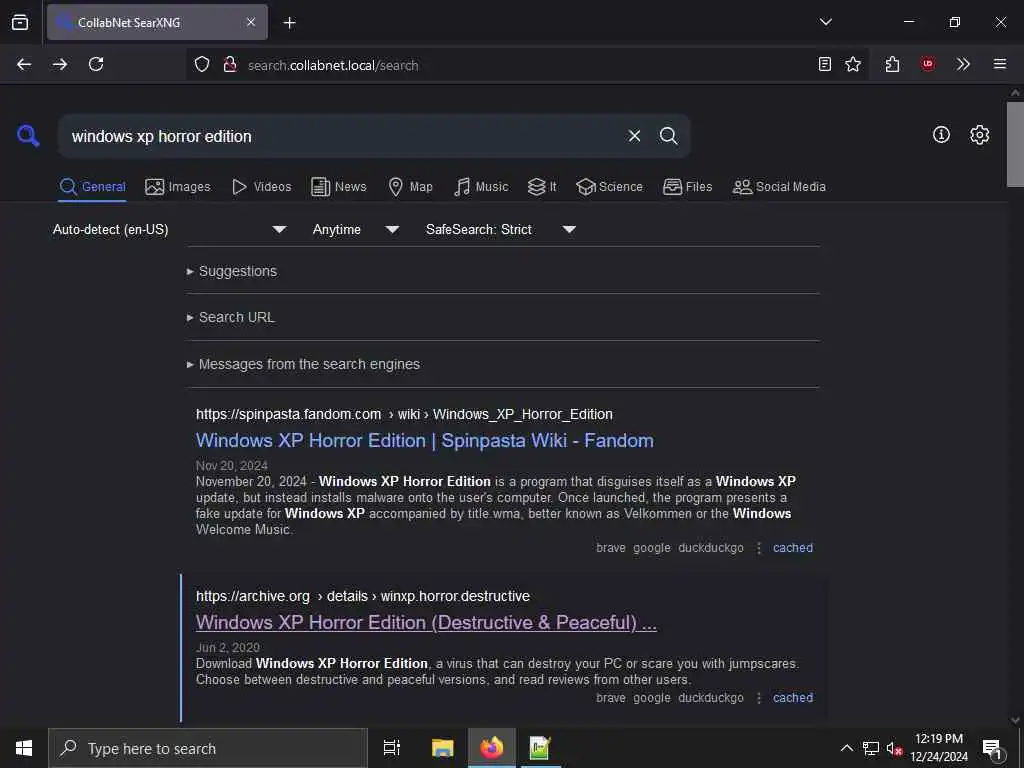Open Firefox View icon

pyautogui.click(x=20, y=22)
